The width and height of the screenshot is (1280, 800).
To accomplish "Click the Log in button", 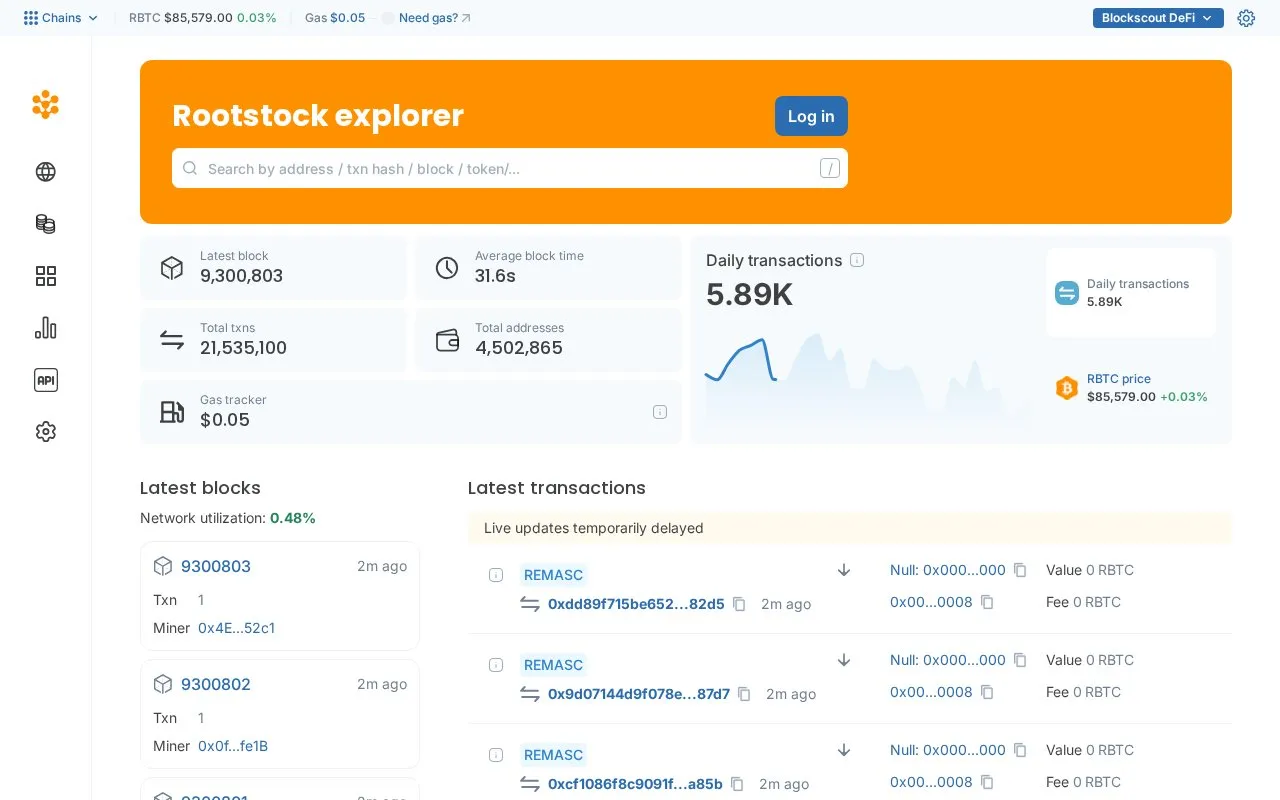I will click(x=811, y=116).
